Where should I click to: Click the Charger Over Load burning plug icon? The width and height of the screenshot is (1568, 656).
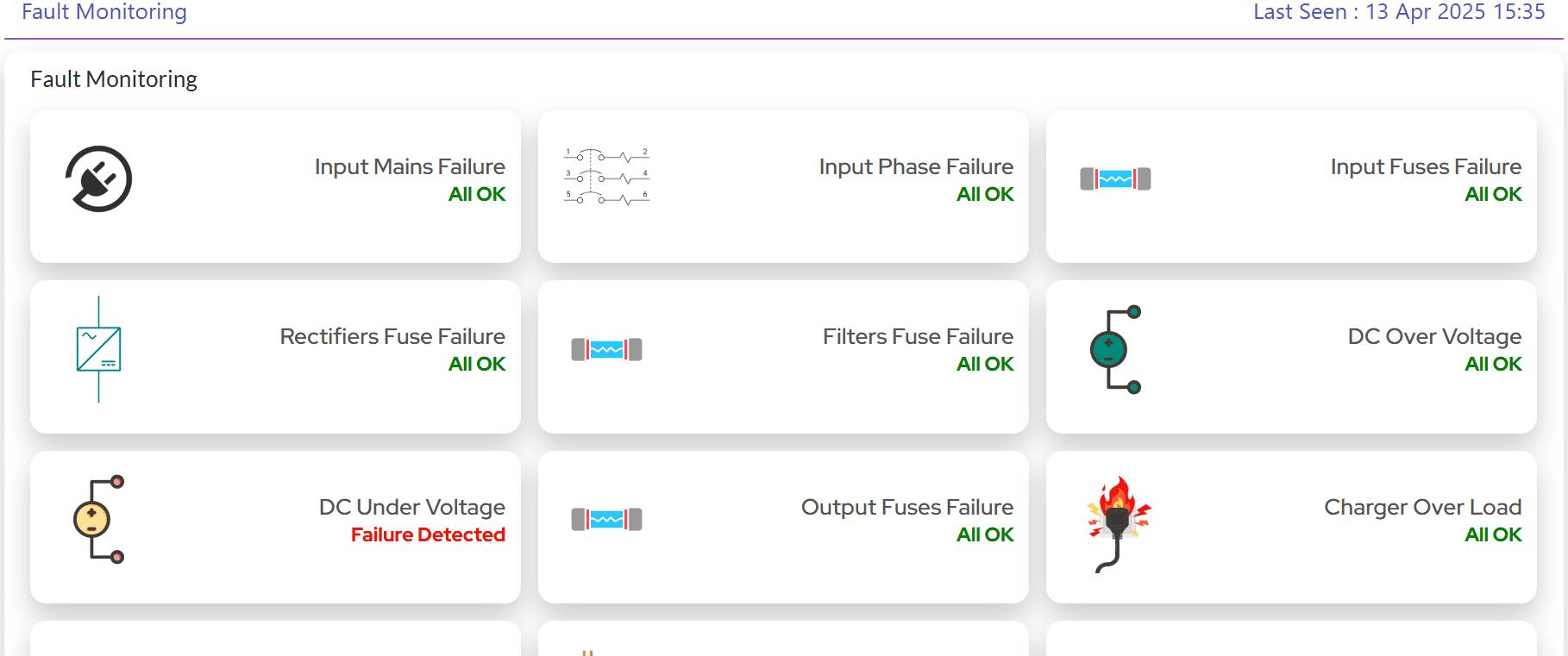1118,524
